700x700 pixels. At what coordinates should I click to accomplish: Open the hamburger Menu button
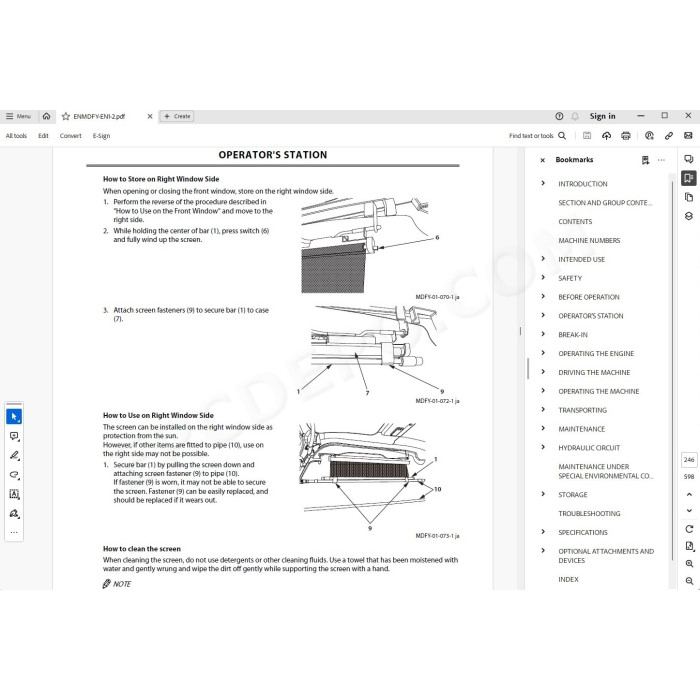pyautogui.click(x=18, y=116)
